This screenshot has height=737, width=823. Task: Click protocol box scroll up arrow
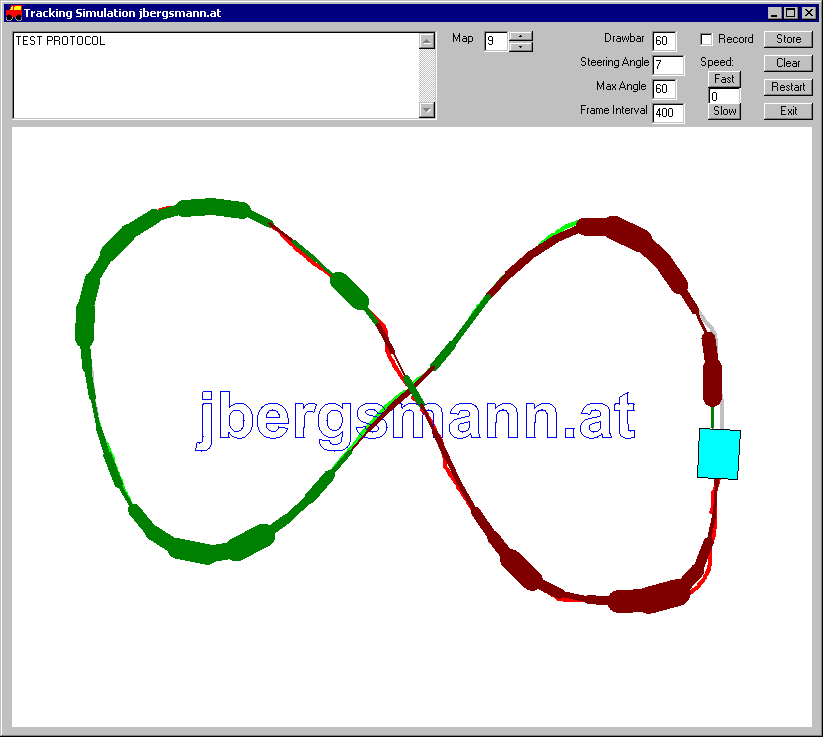point(427,41)
